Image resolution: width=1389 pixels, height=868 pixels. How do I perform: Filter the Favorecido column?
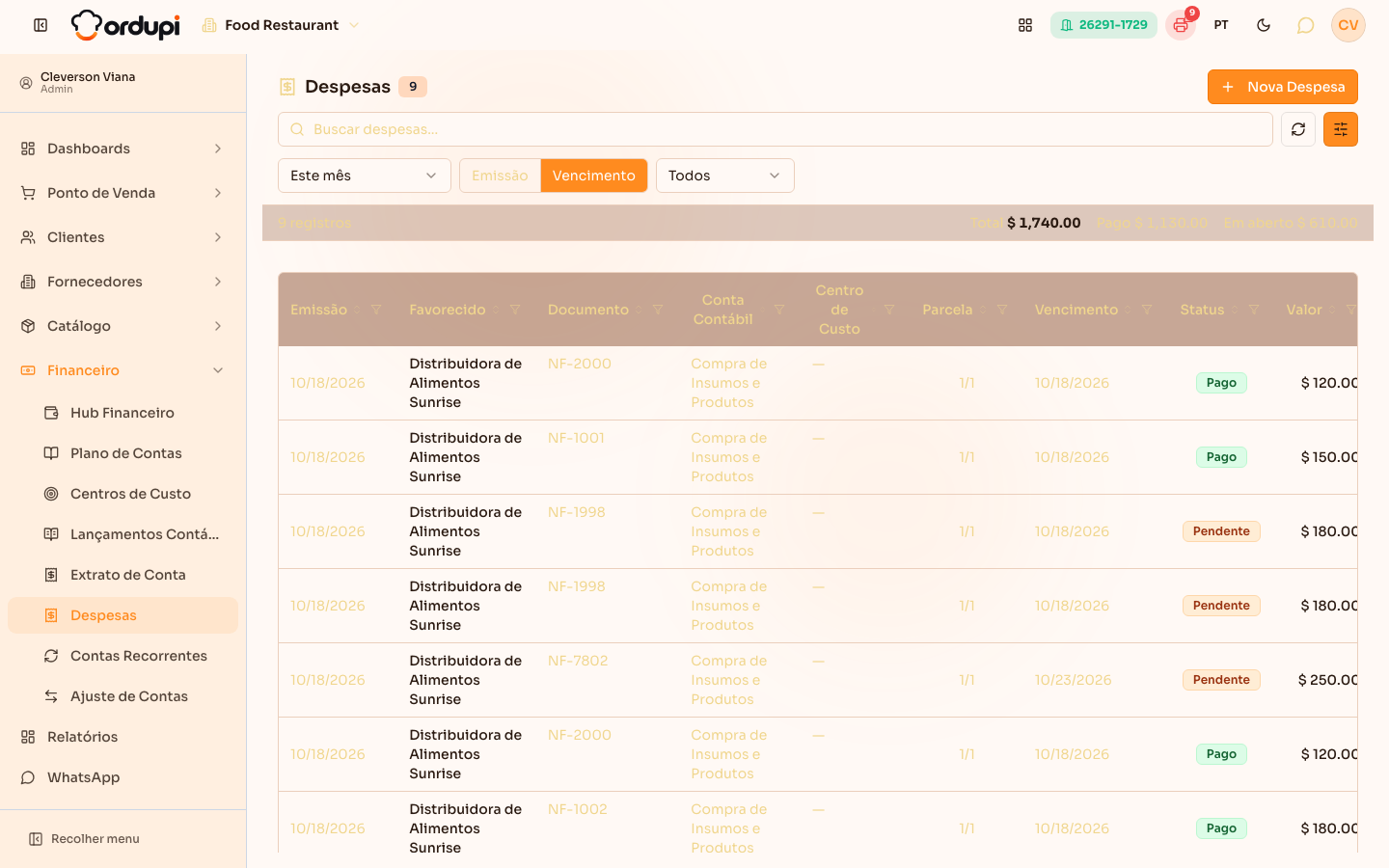(x=515, y=310)
